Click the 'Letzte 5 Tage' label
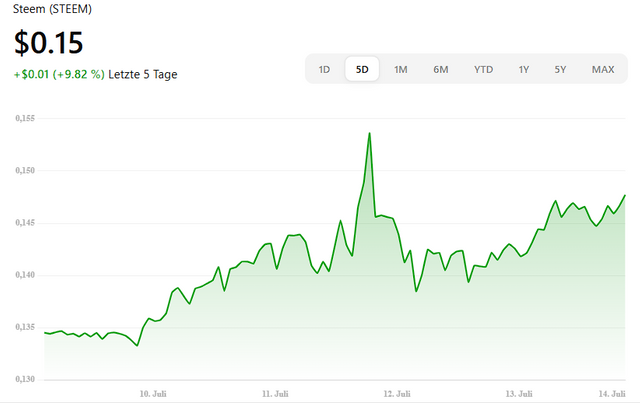This screenshot has width=640, height=403. click(x=143, y=74)
